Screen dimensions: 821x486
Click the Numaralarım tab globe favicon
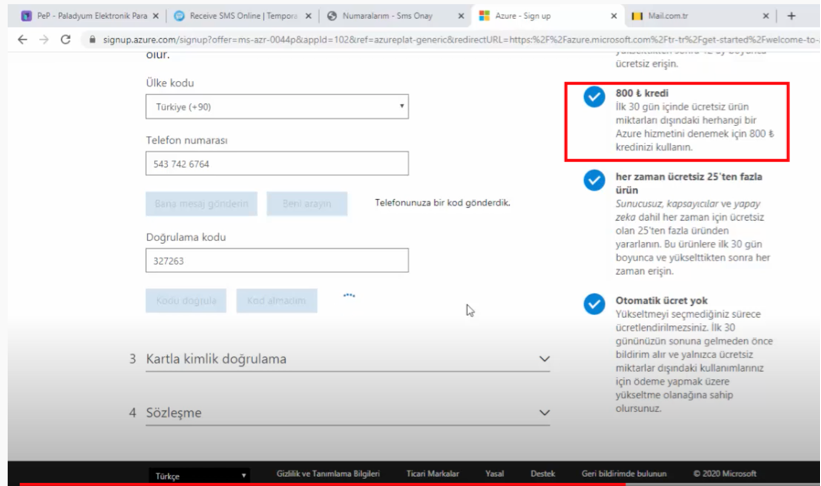click(x=332, y=16)
